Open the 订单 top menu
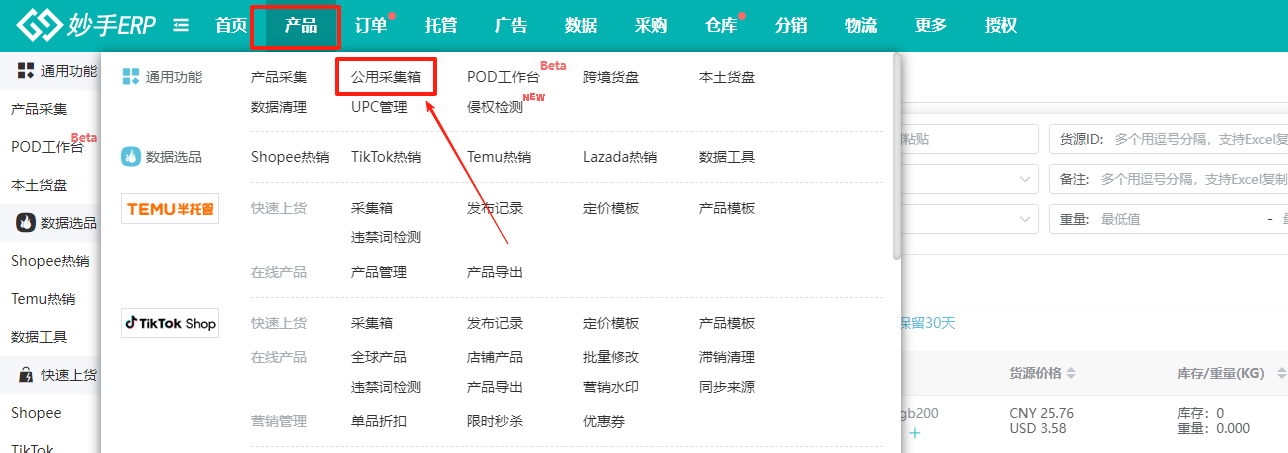This screenshot has height=453, width=1288. [x=371, y=26]
